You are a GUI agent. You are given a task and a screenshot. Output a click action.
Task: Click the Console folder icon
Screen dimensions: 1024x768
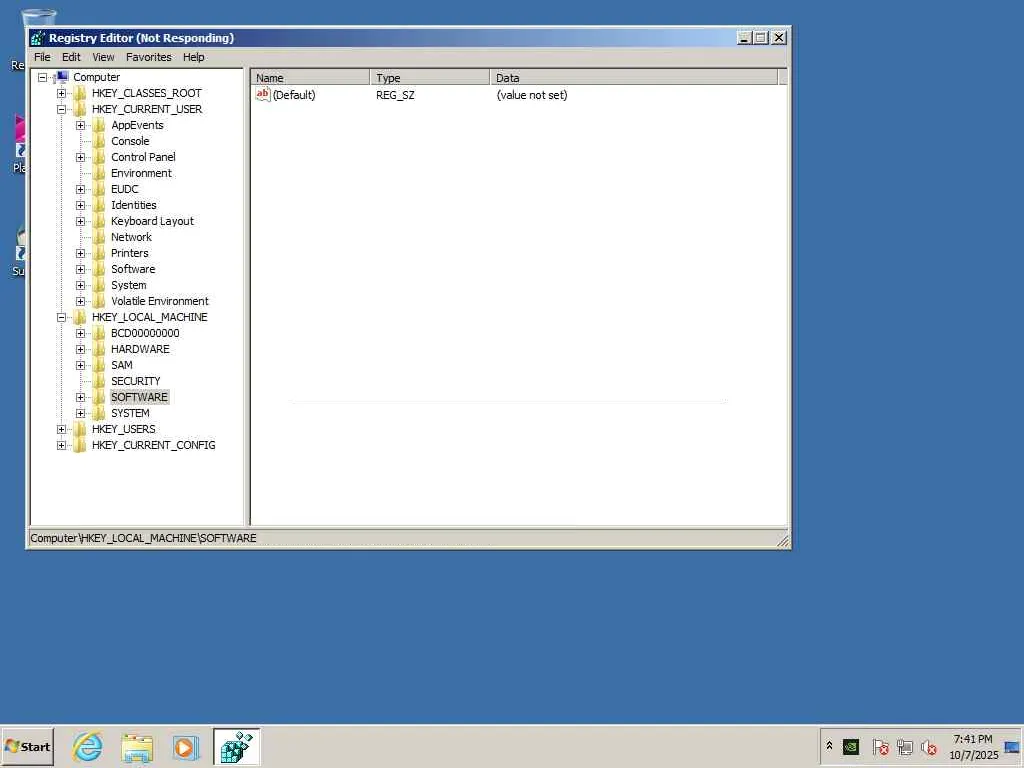tap(99, 141)
